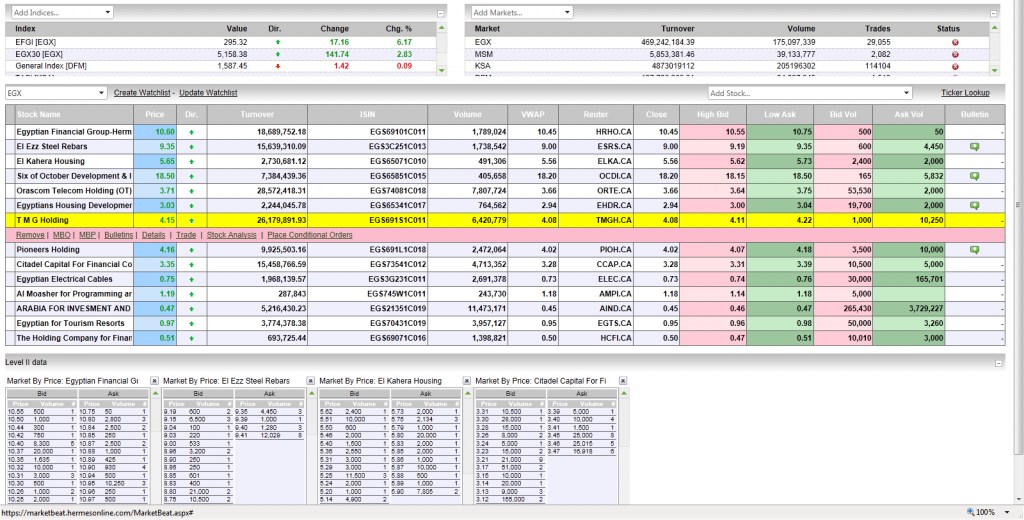Sort watchlist by the Stock Name column header
The image size is (1024, 520).
coord(74,114)
